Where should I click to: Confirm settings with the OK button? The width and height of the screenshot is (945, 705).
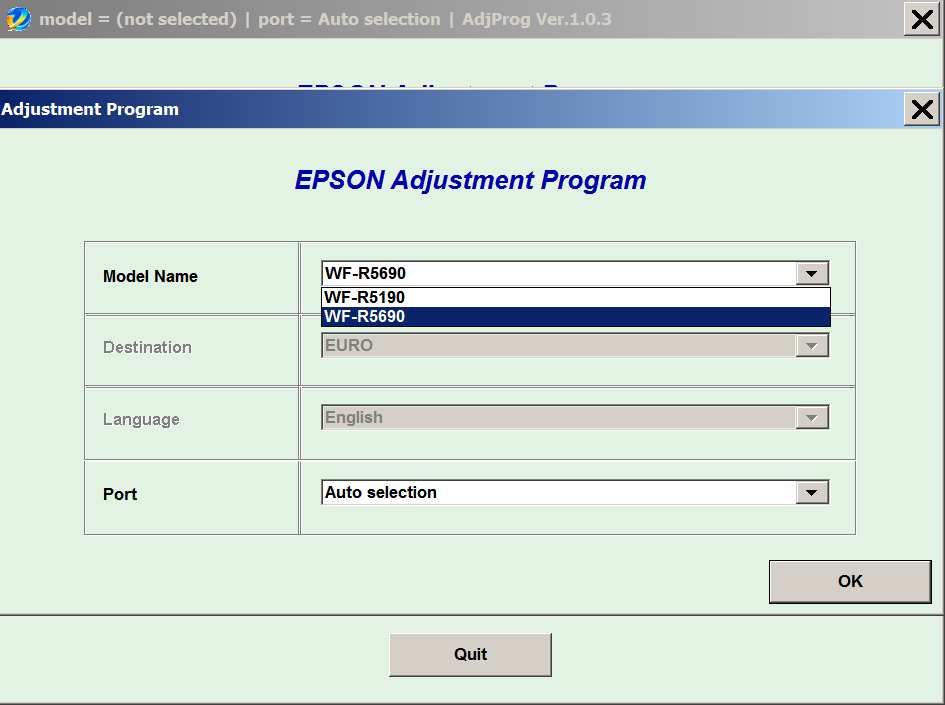(x=850, y=581)
